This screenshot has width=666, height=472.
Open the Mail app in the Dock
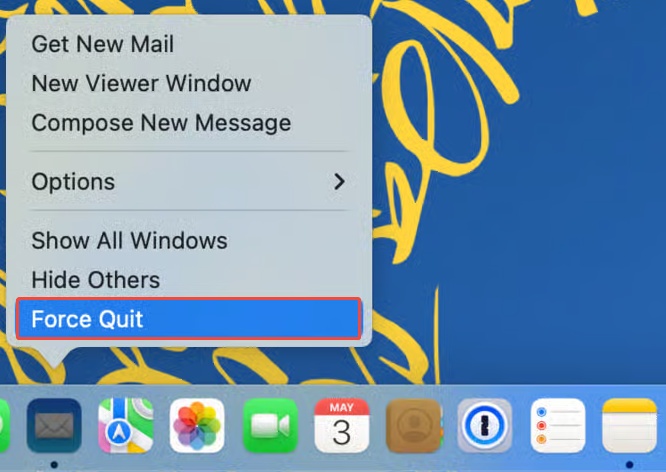[x=54, y=426]
